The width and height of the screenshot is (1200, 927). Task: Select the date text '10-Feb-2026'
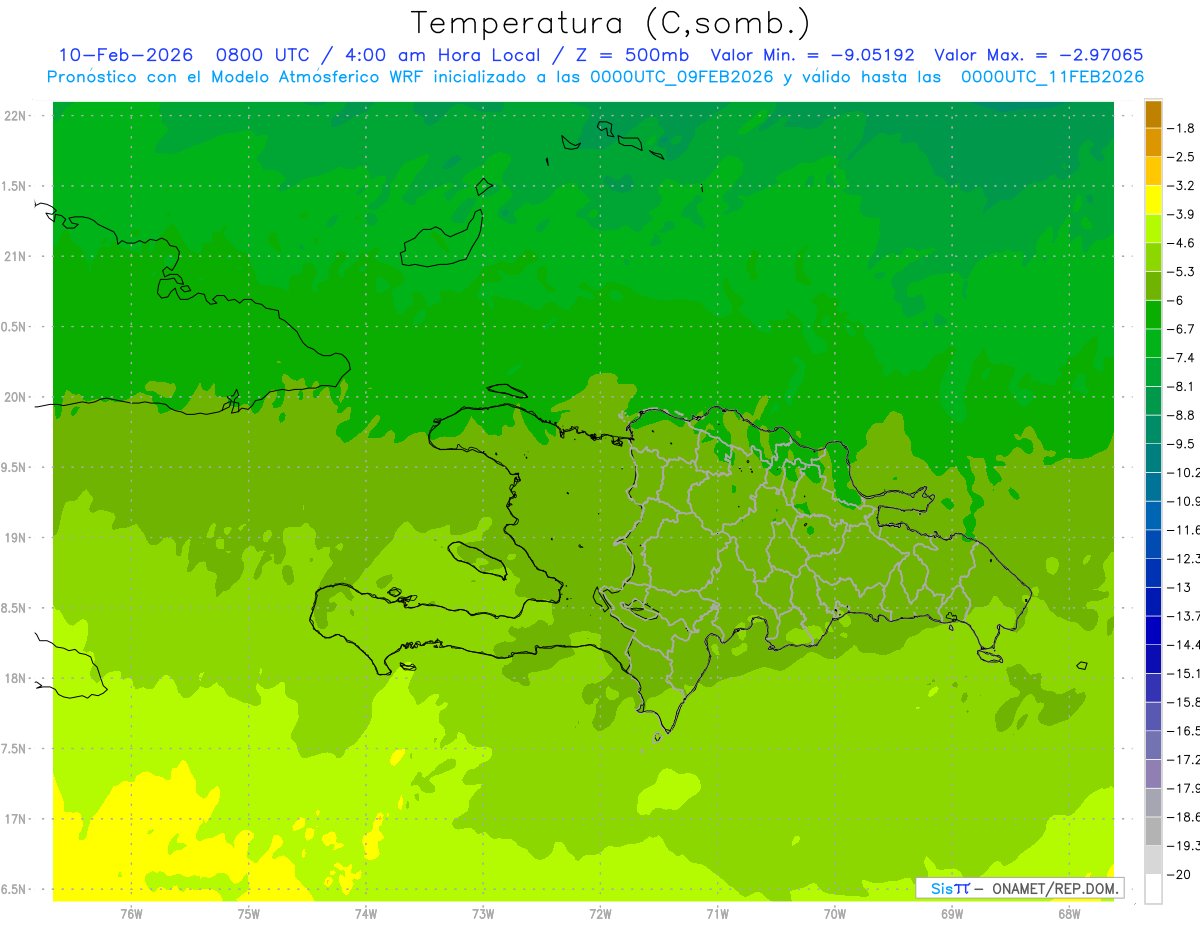click(126, 55)
